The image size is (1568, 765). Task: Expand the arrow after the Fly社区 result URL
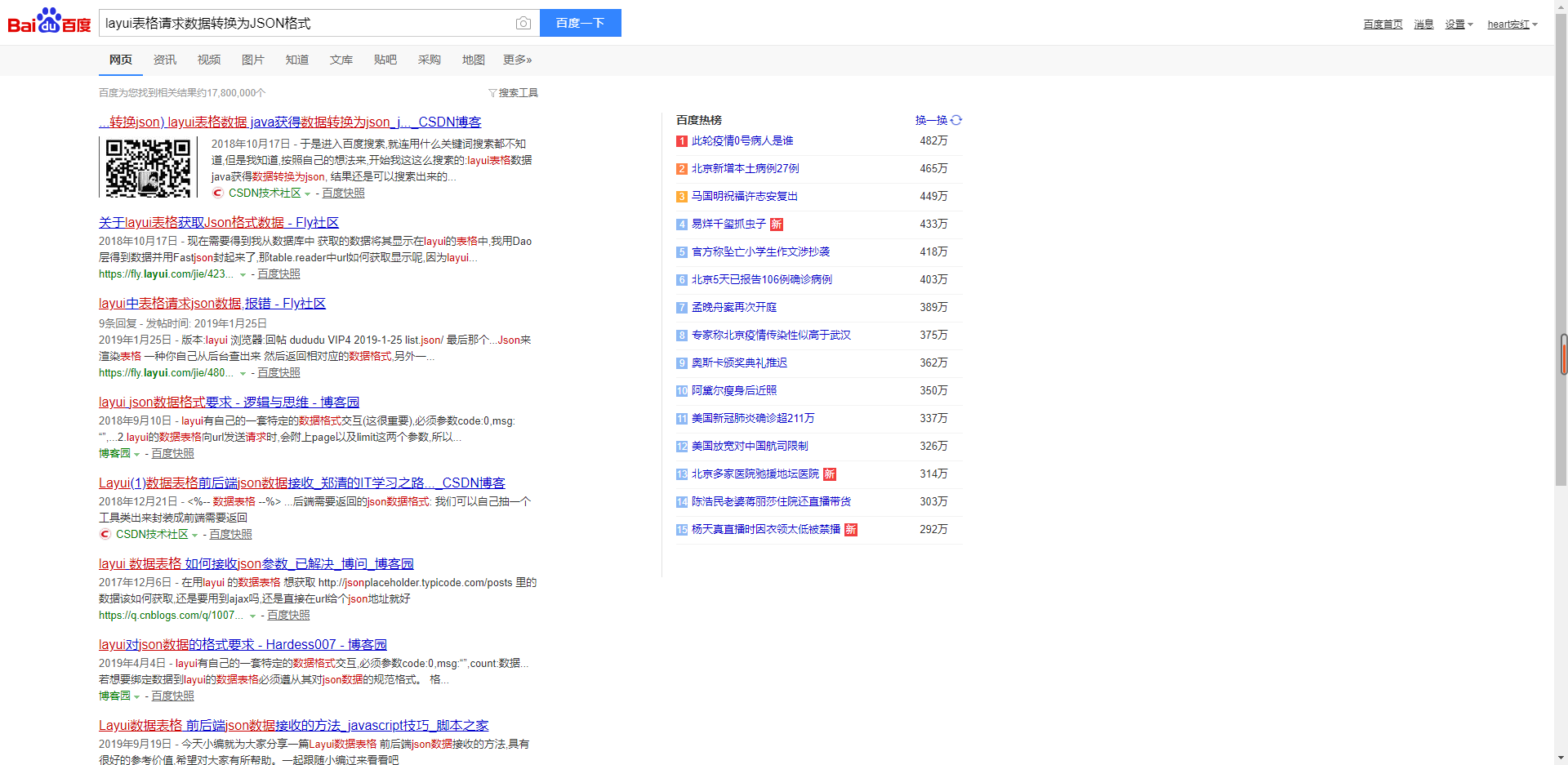pos(243,275)
